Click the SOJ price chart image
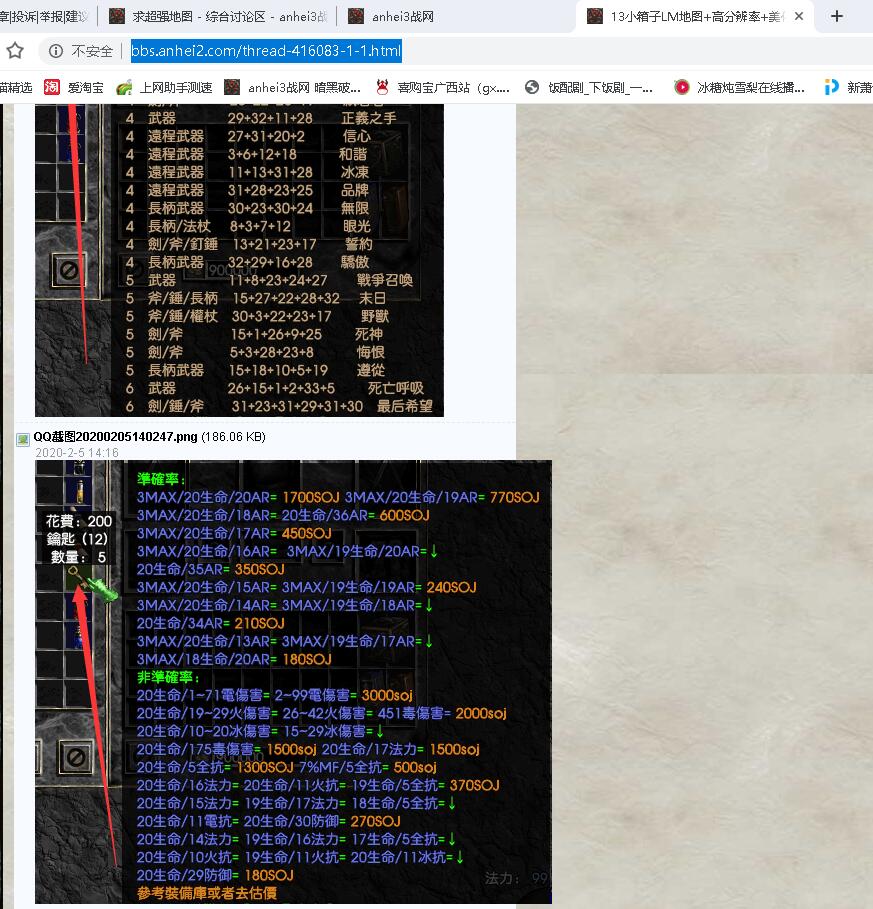 point(293,681)
